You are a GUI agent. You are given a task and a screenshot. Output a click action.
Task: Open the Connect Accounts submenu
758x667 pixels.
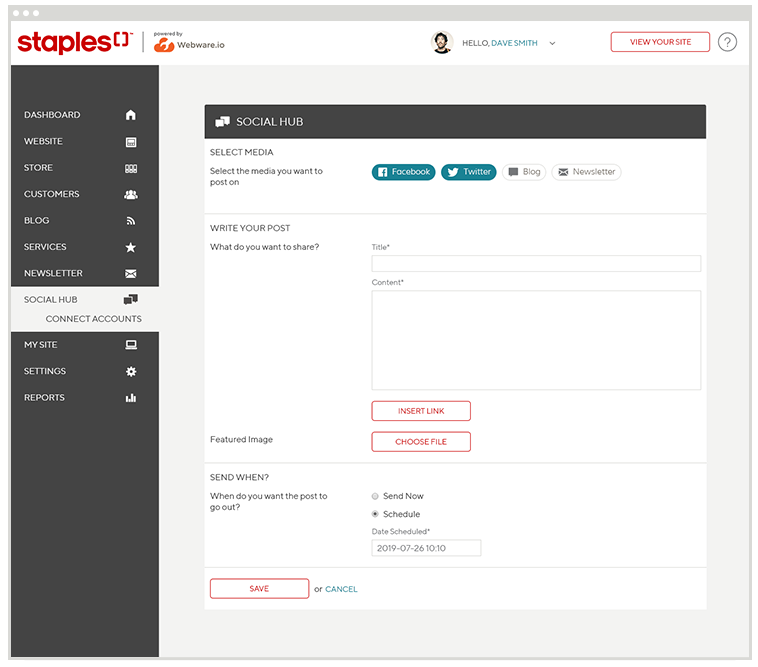click(94, 319)
